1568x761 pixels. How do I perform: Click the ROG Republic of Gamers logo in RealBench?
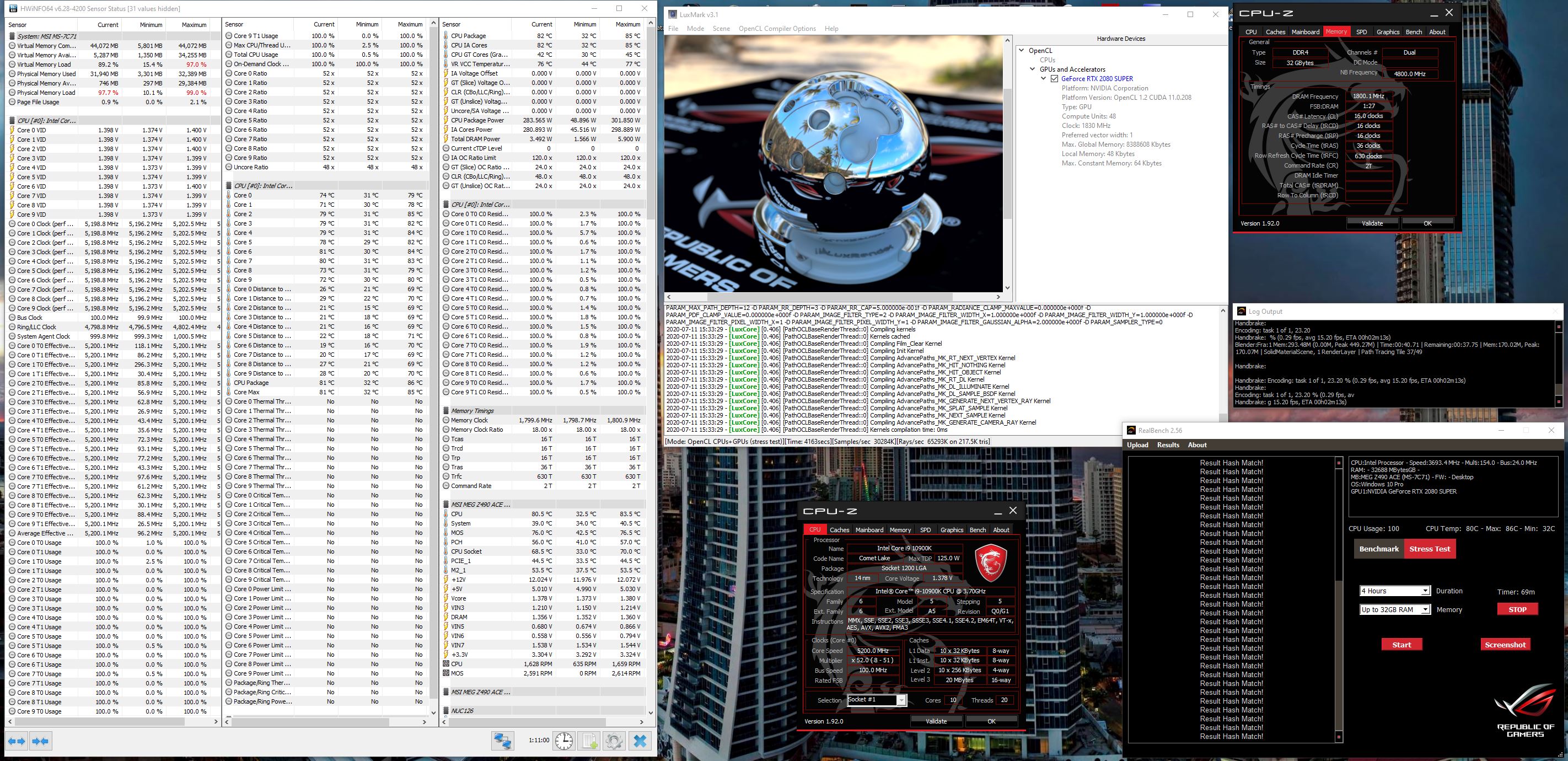point(1526,710)
